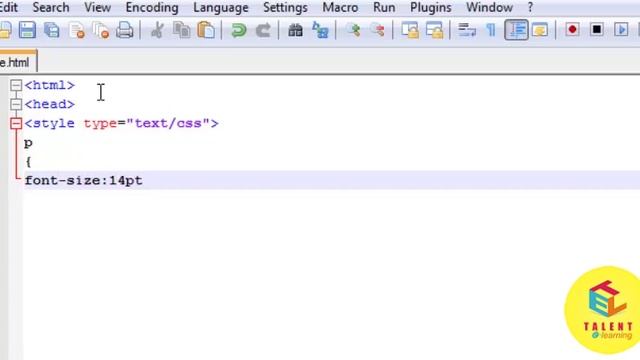The width and height of the screenshot is (640, 360).
Task: Click the Print icon
Action: click(x=124, y=30)
